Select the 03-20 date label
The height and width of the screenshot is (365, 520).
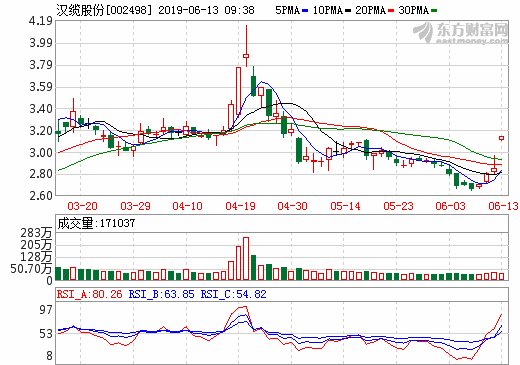point(82,206)
